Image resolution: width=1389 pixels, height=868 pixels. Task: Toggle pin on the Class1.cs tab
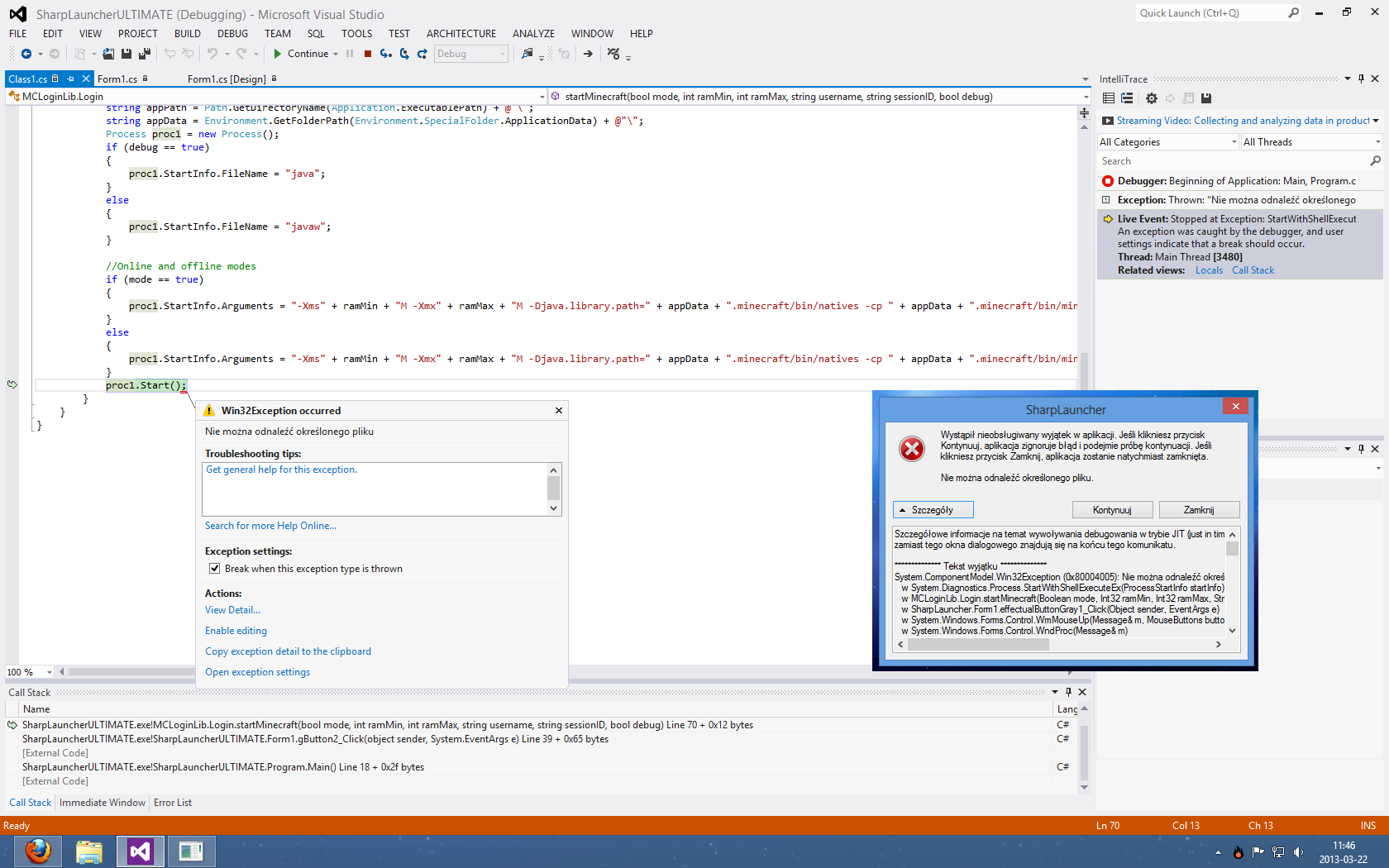point(71,79)
